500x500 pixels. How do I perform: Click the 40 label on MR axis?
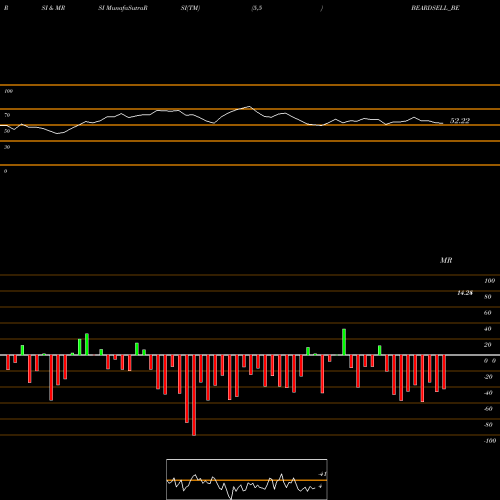pyautogui.click(x=488, y=329)
